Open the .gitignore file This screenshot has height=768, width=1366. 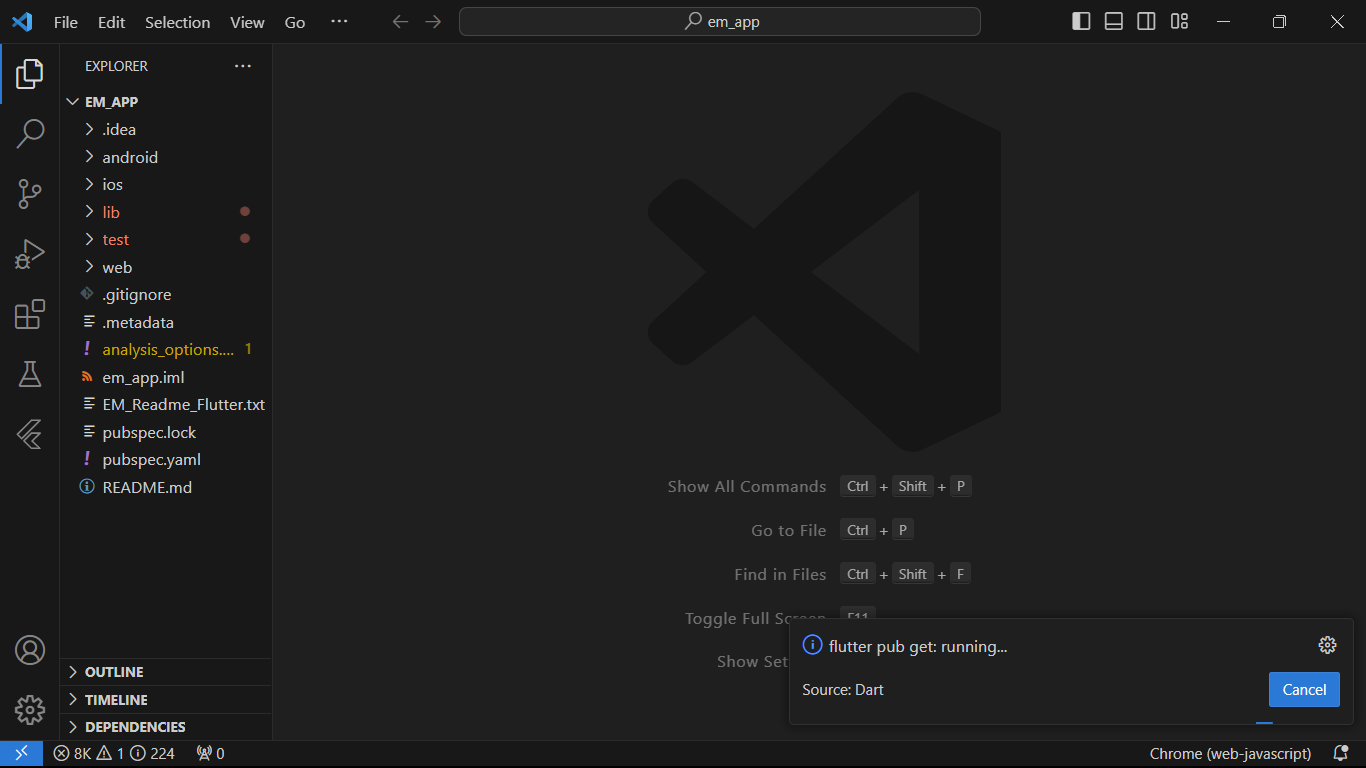coord(166,295)
